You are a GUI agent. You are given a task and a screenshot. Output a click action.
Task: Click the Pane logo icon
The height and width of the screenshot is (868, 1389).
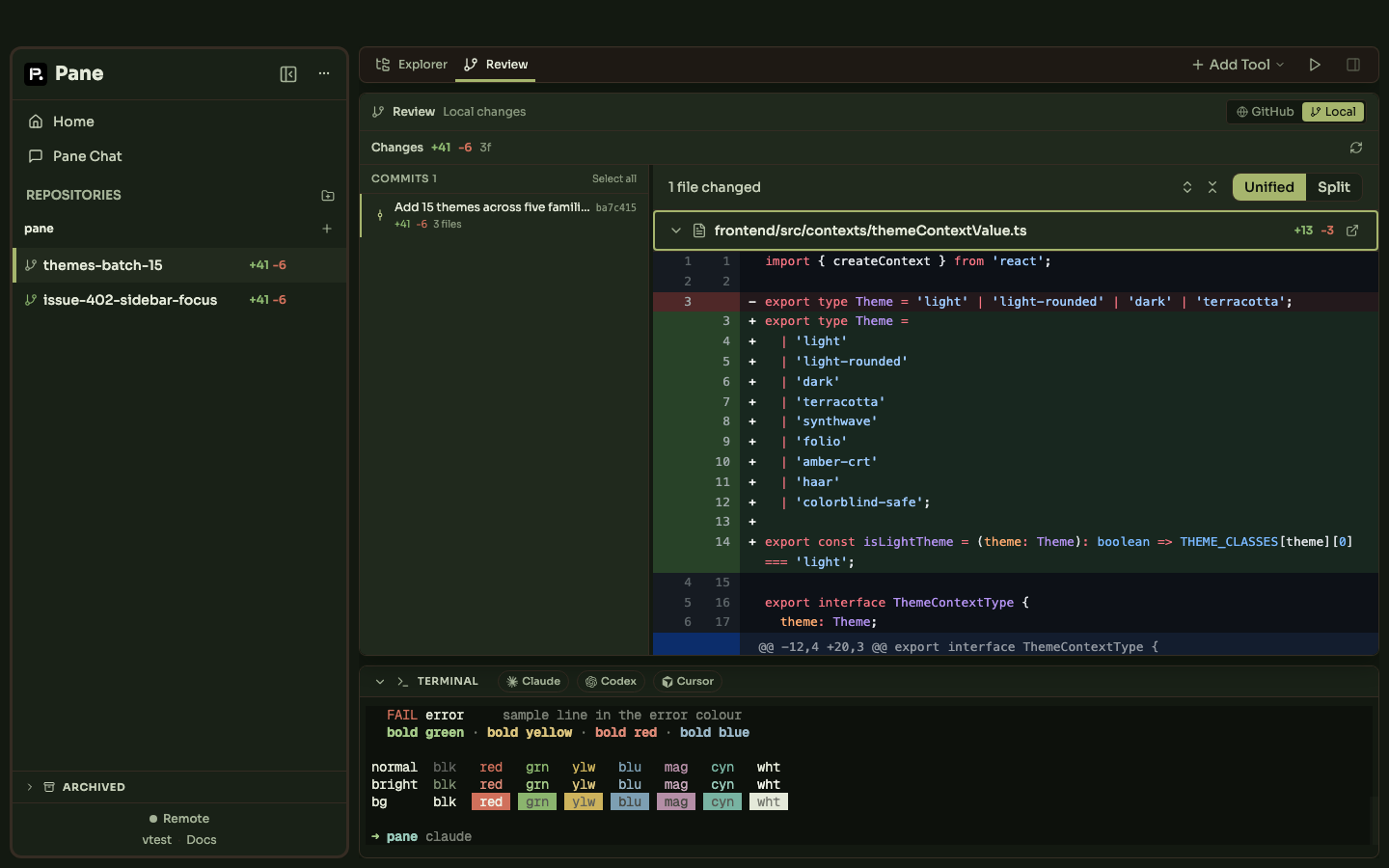(x=36, y=74)
